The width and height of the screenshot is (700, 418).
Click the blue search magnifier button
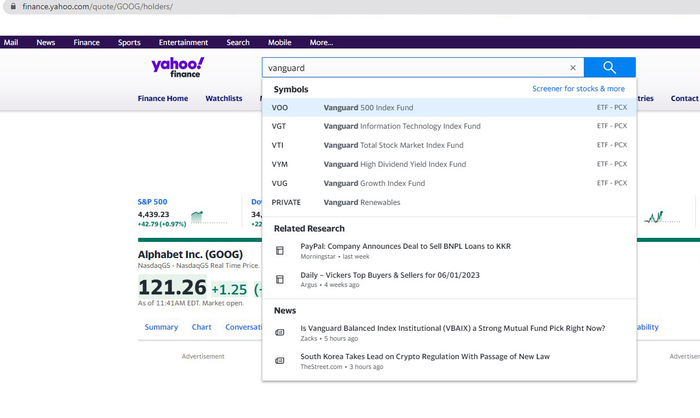click(x=610, y=68)
